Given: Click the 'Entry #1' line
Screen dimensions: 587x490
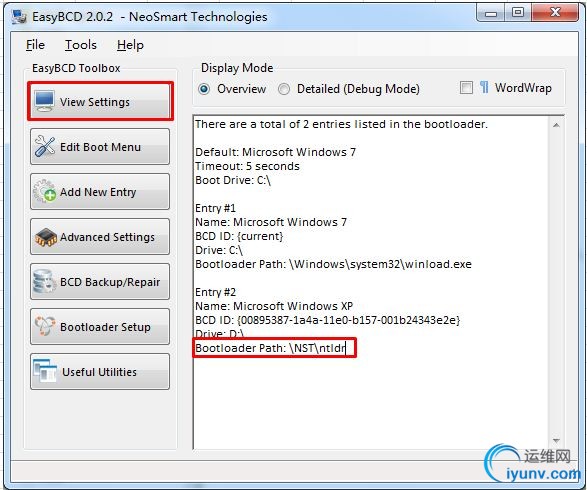Looking at the screenshot, I should (215, 208).
